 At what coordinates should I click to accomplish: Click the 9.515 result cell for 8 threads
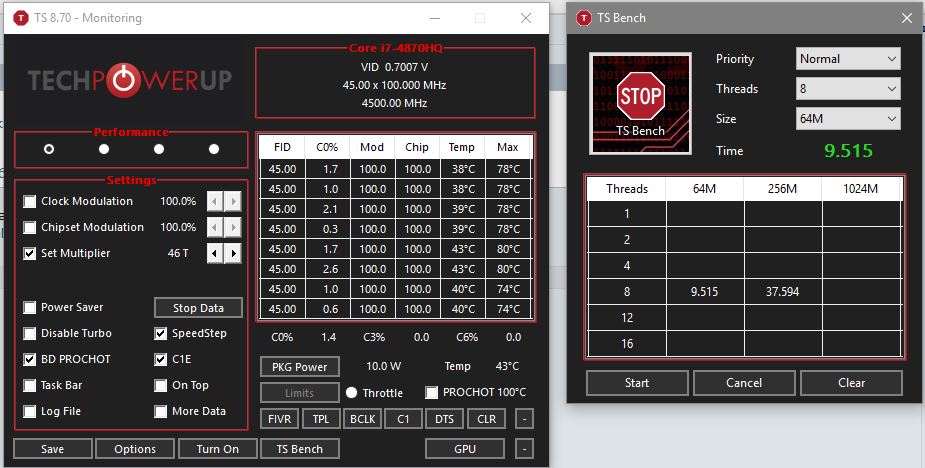pos(705,292)
